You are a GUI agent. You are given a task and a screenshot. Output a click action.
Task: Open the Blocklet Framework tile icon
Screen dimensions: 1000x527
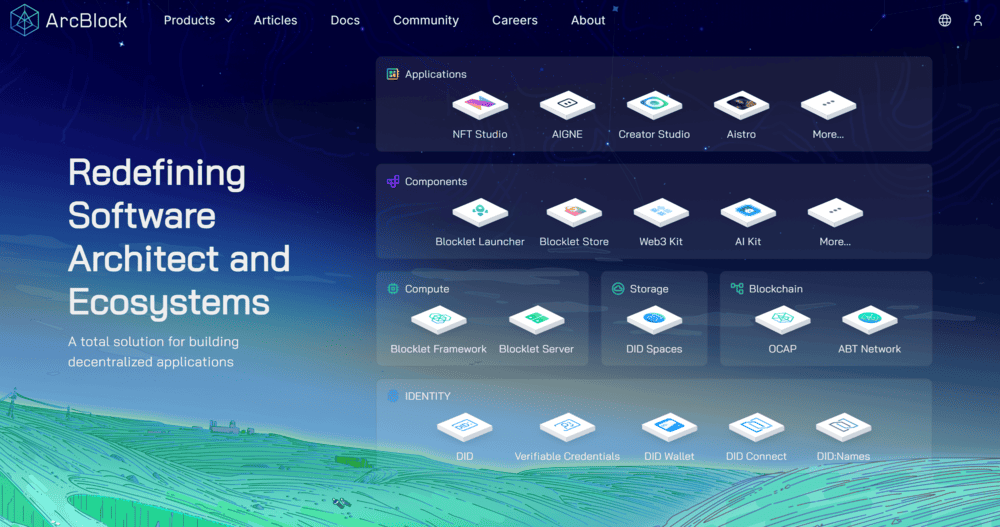(x=439, y=320)
